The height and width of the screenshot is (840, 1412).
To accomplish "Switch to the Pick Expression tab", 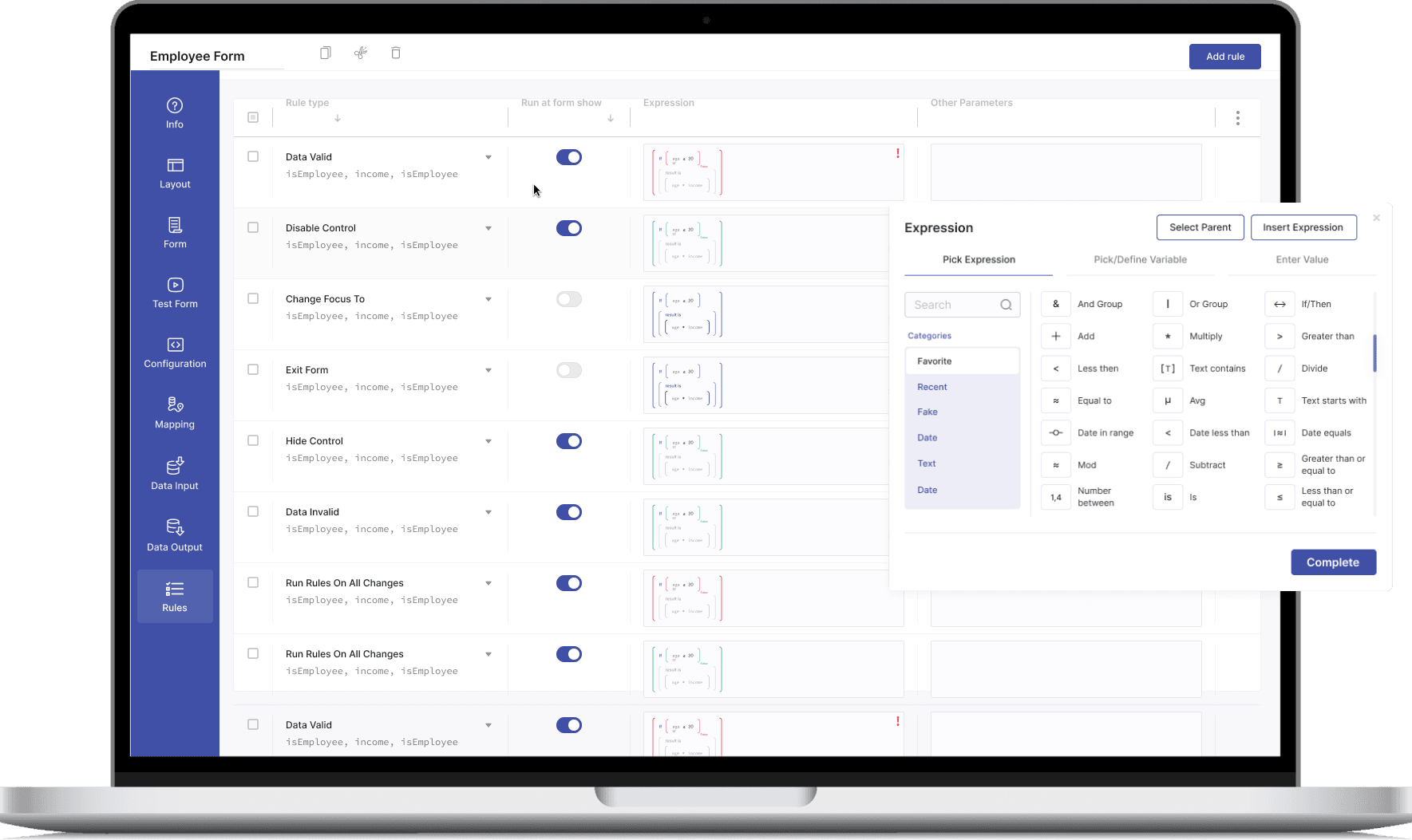I will tap(979, 259).
